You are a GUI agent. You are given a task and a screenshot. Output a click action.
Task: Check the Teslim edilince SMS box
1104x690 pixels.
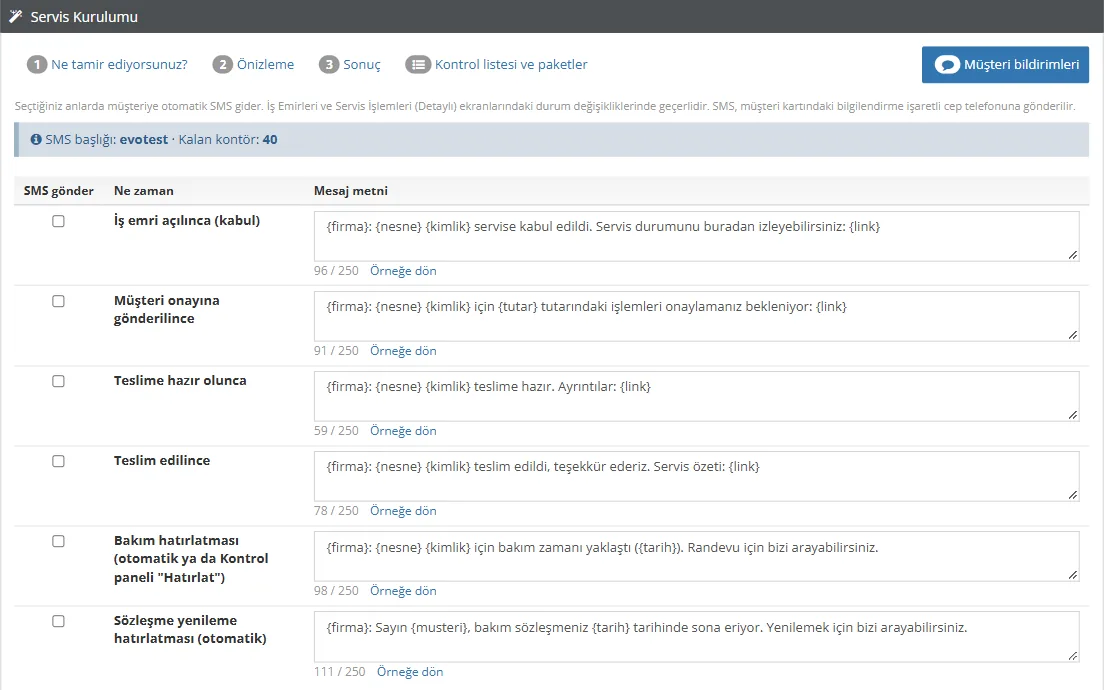pyautogui.click(x=58, y=461)
